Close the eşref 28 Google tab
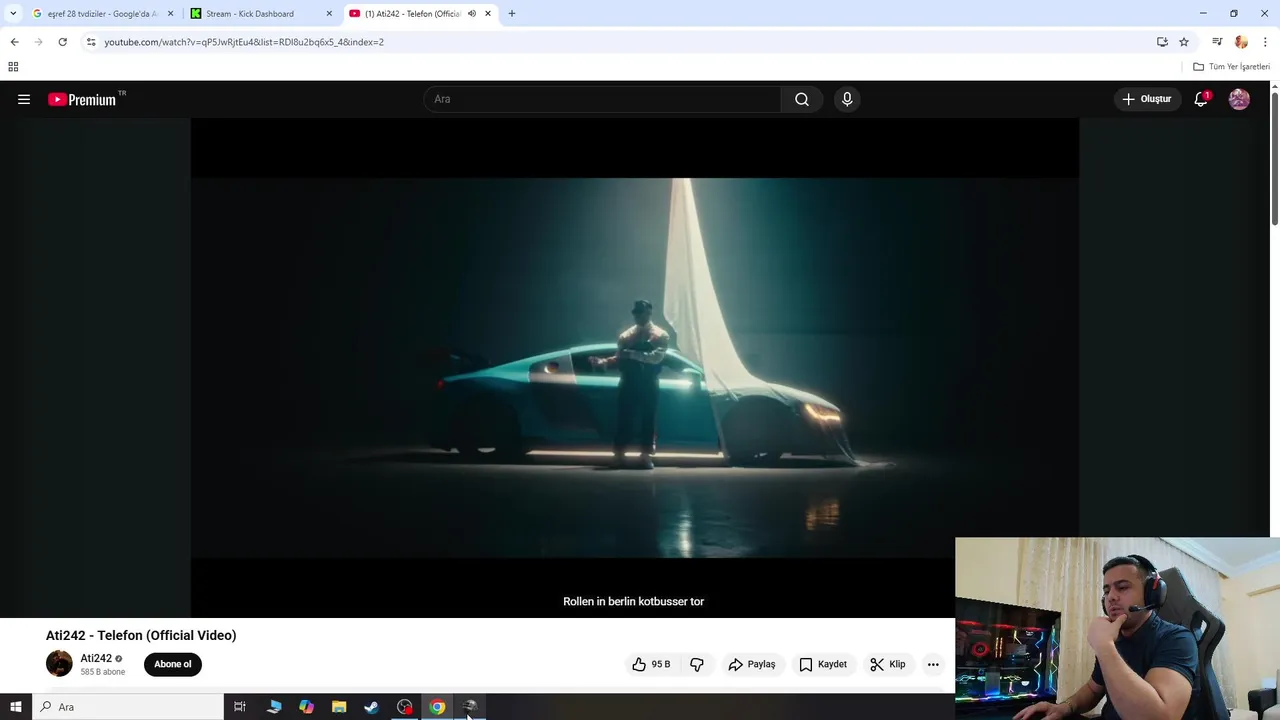 pos(170,14)
